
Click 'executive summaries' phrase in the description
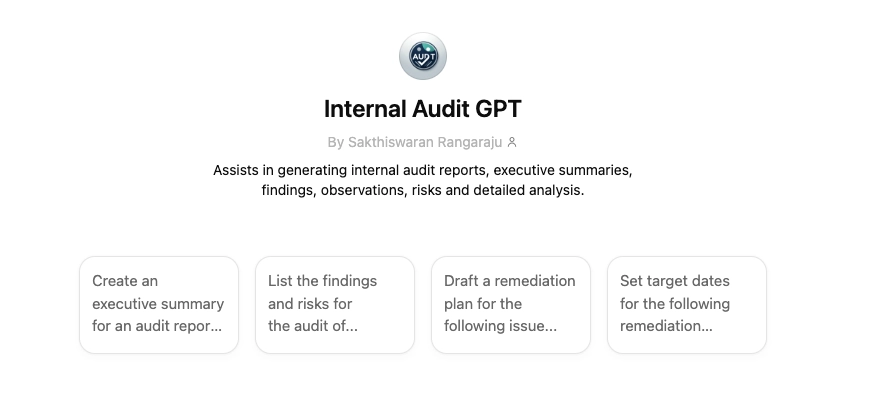pyautogui.click(x=563, y=170)
